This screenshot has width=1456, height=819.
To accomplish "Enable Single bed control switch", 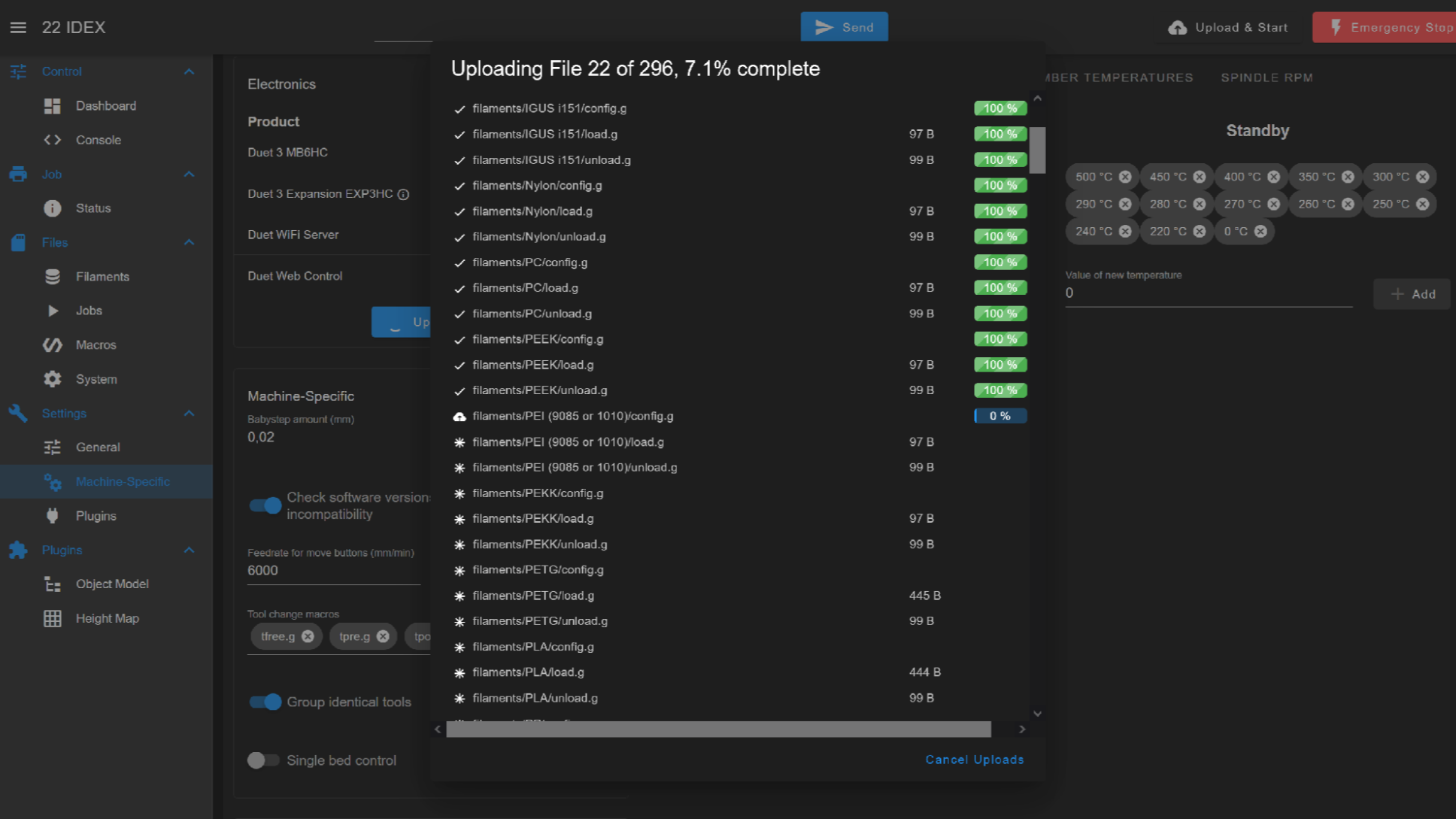I will coord(263,760).
